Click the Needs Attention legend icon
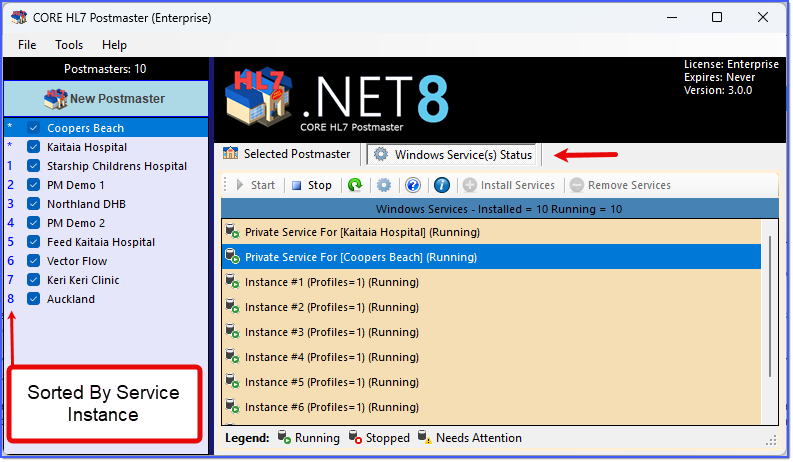The width and height of the screenshot is (793, 462). click(x=425, y=437)
